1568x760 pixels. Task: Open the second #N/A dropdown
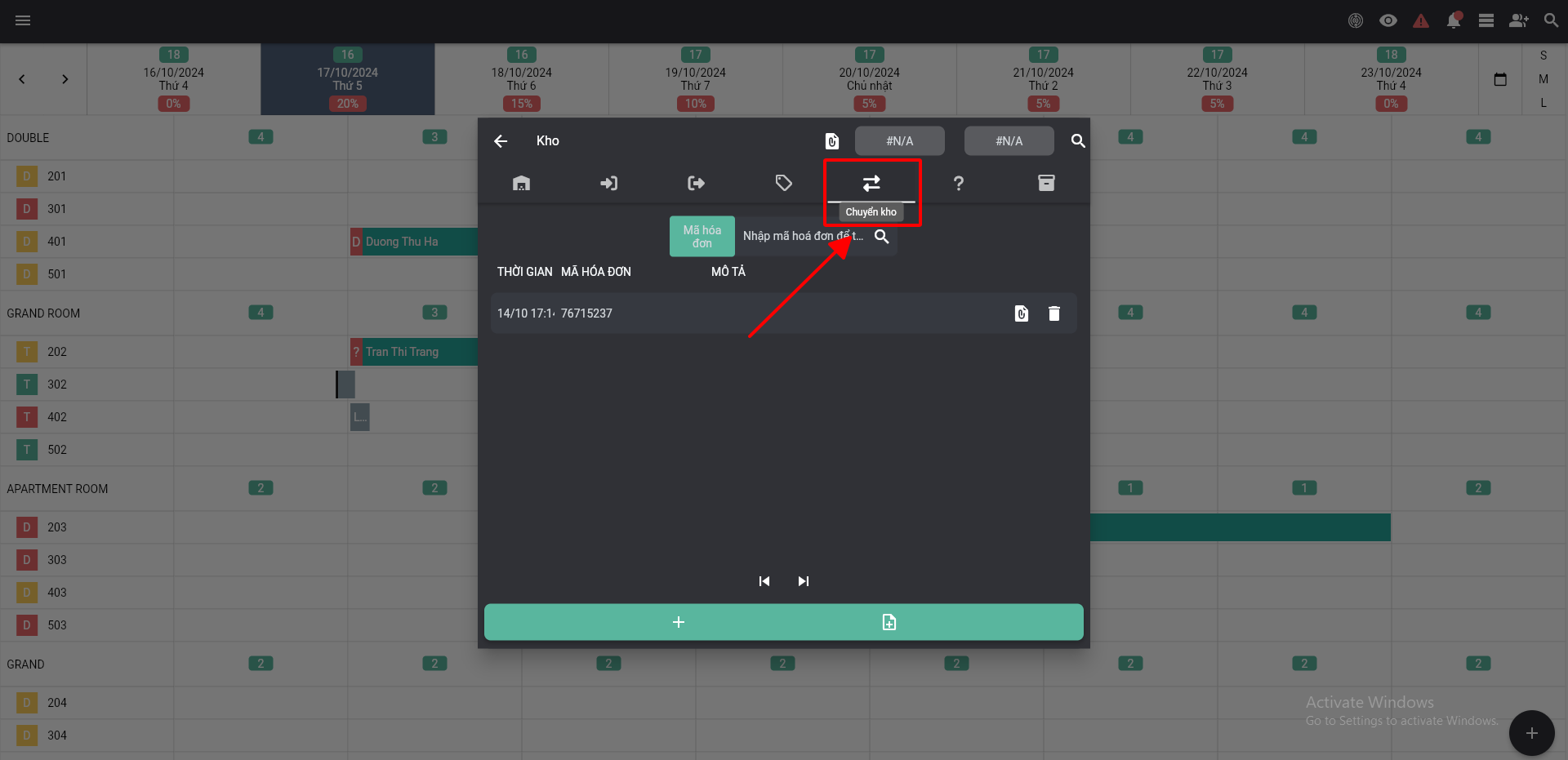coord(1009,141)
